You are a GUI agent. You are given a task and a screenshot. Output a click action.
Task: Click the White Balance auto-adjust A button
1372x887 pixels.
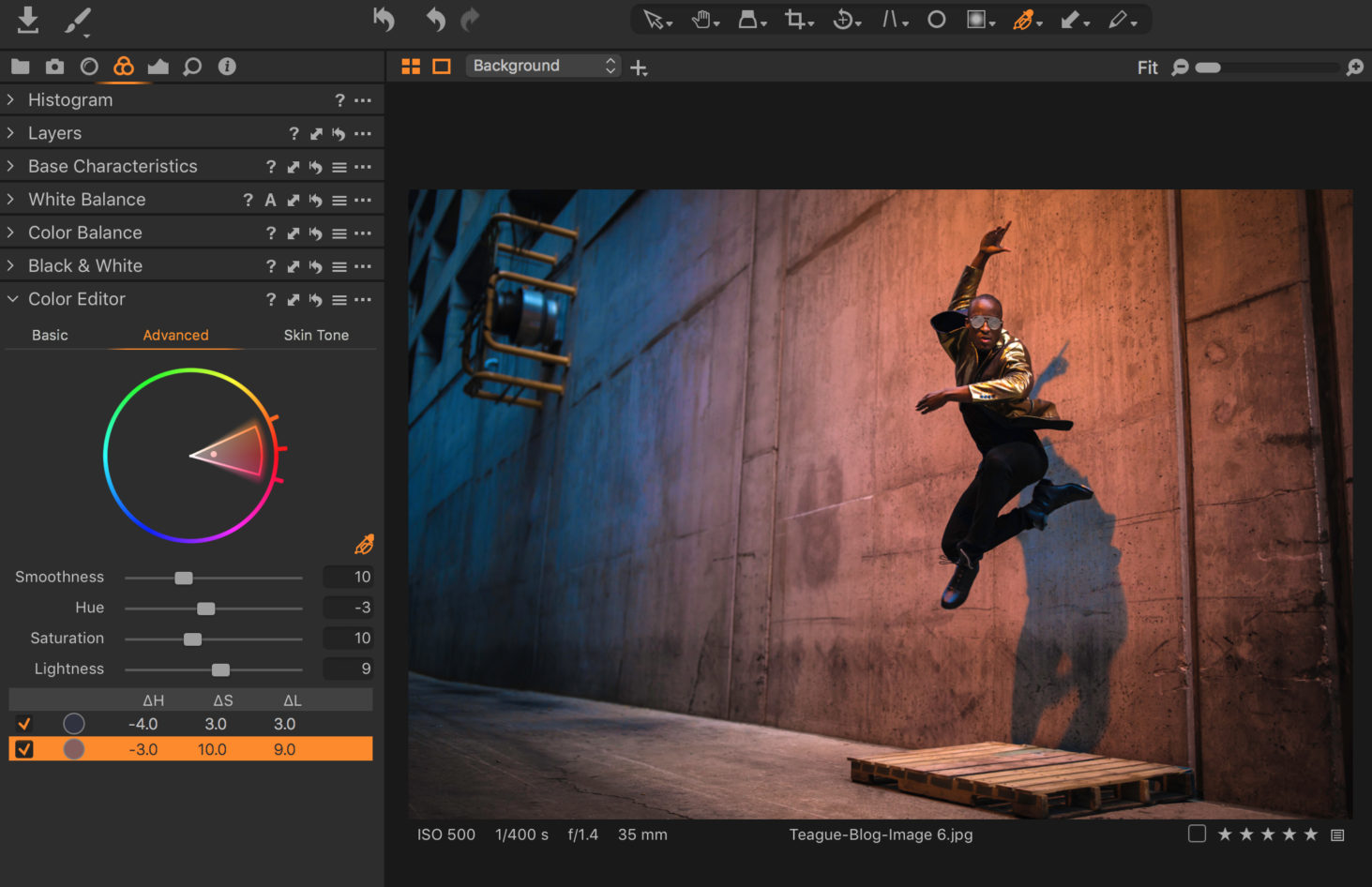tap(270, 199)
